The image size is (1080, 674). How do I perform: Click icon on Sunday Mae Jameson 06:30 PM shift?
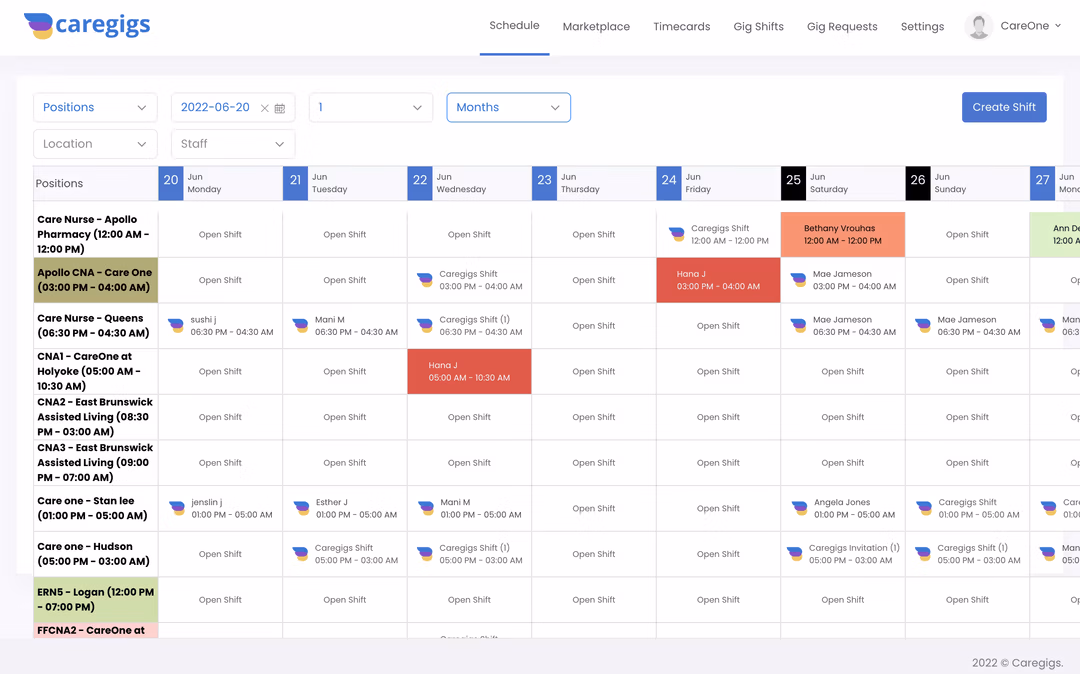pos(923,326)
